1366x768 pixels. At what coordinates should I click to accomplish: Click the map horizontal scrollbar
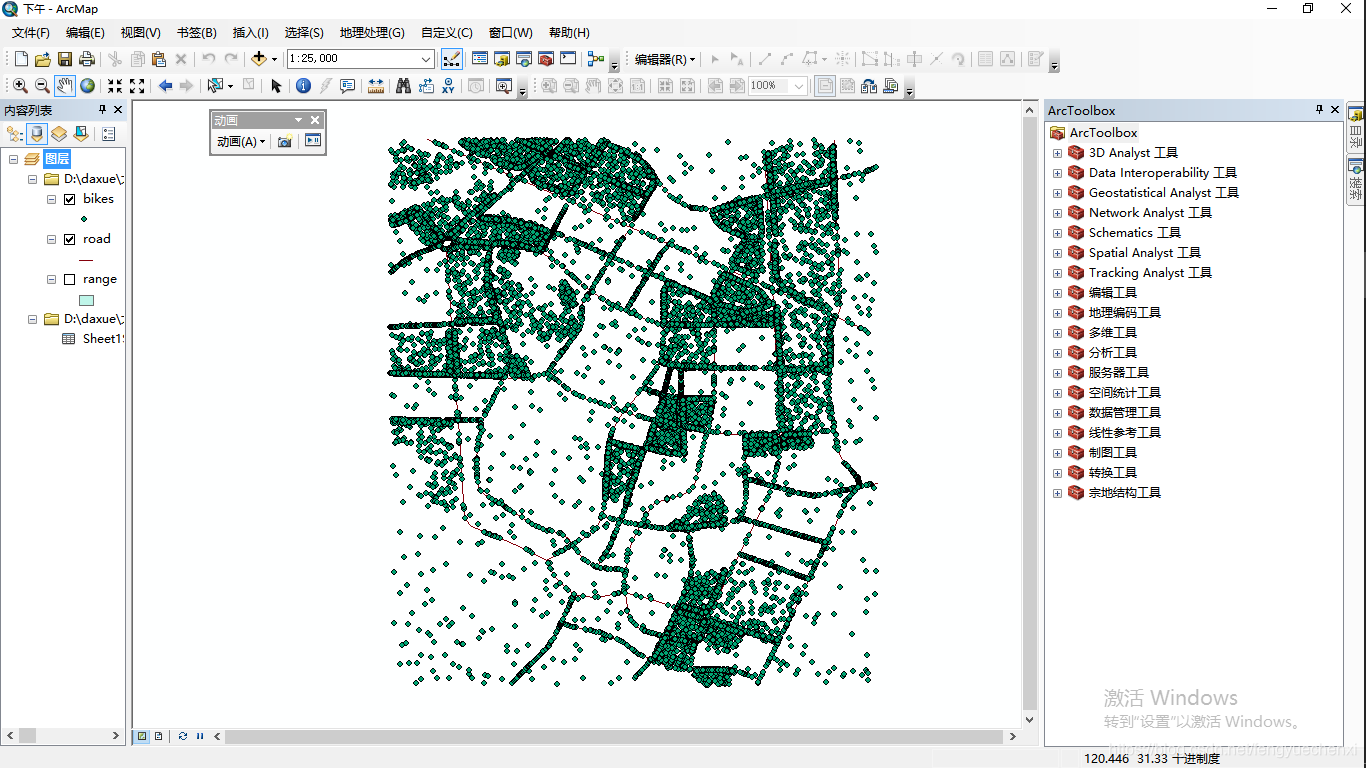(614, 737)
